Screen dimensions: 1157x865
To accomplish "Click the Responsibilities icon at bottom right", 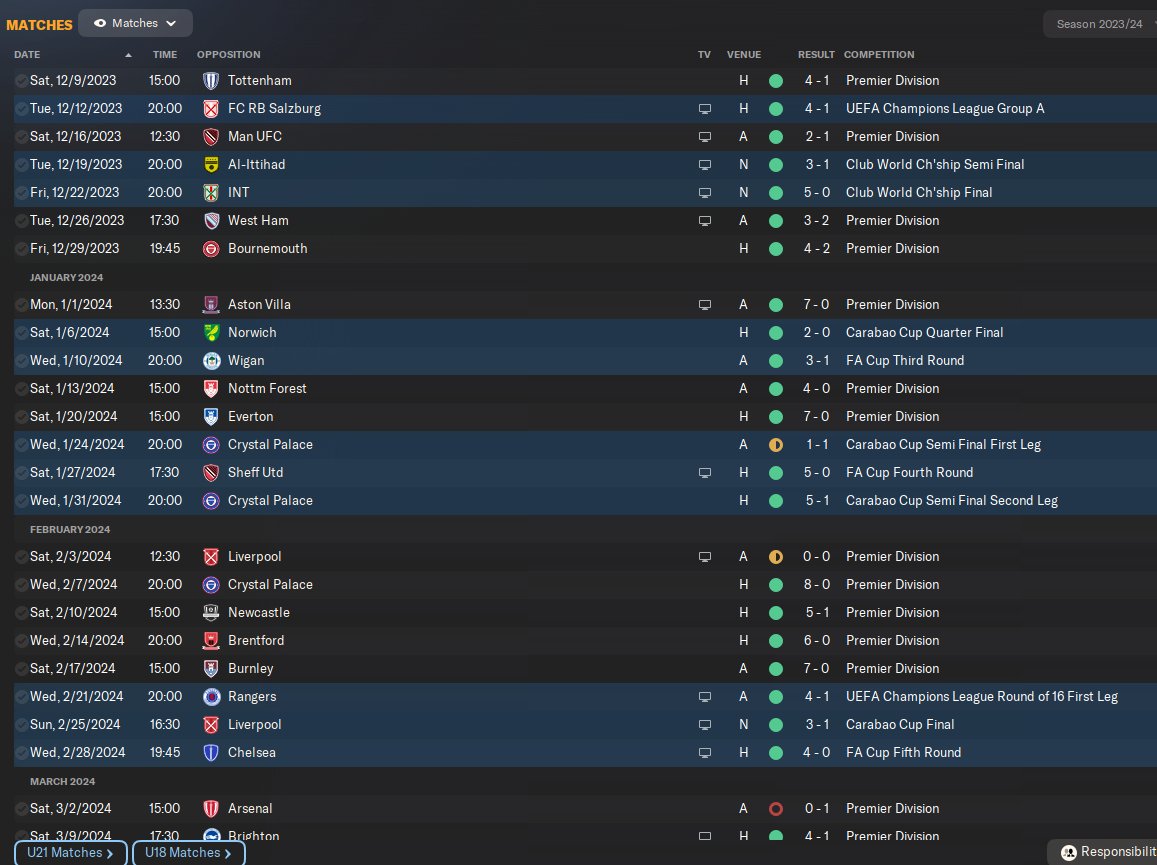I will point(1069,852).
